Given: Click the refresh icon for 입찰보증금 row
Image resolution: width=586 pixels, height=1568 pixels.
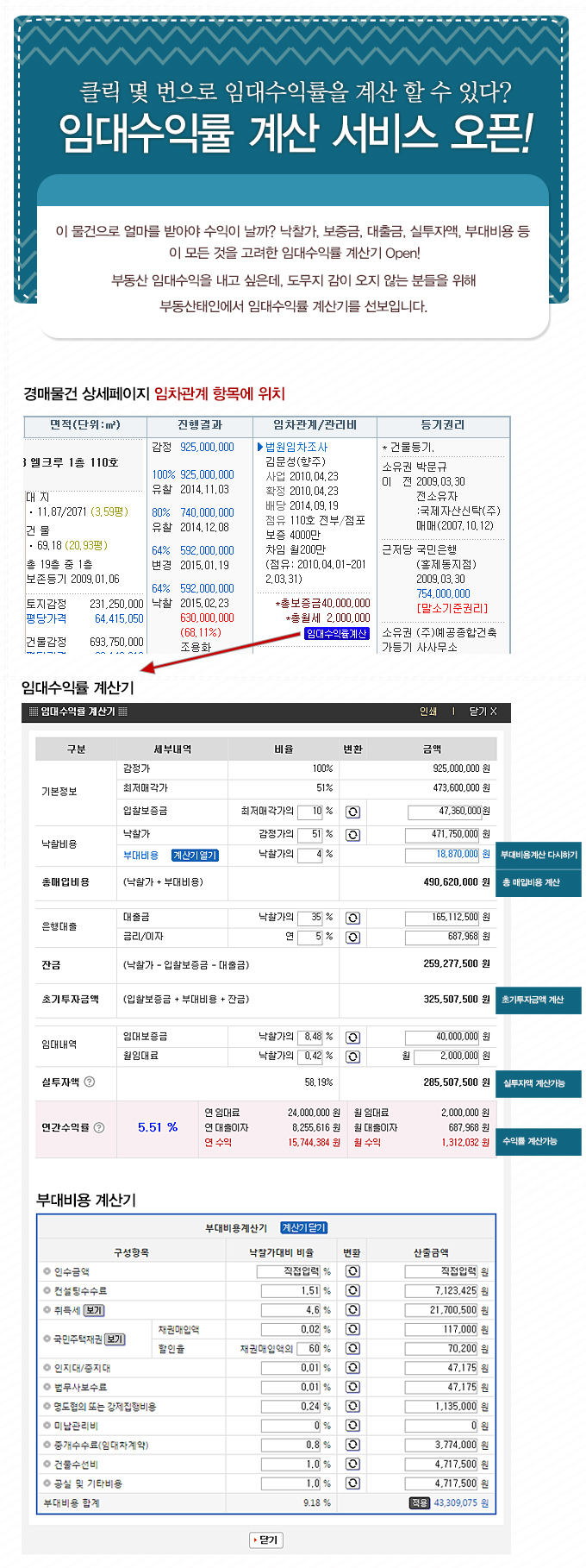Looking at the screenshot, I should click(x=352, y=812).
